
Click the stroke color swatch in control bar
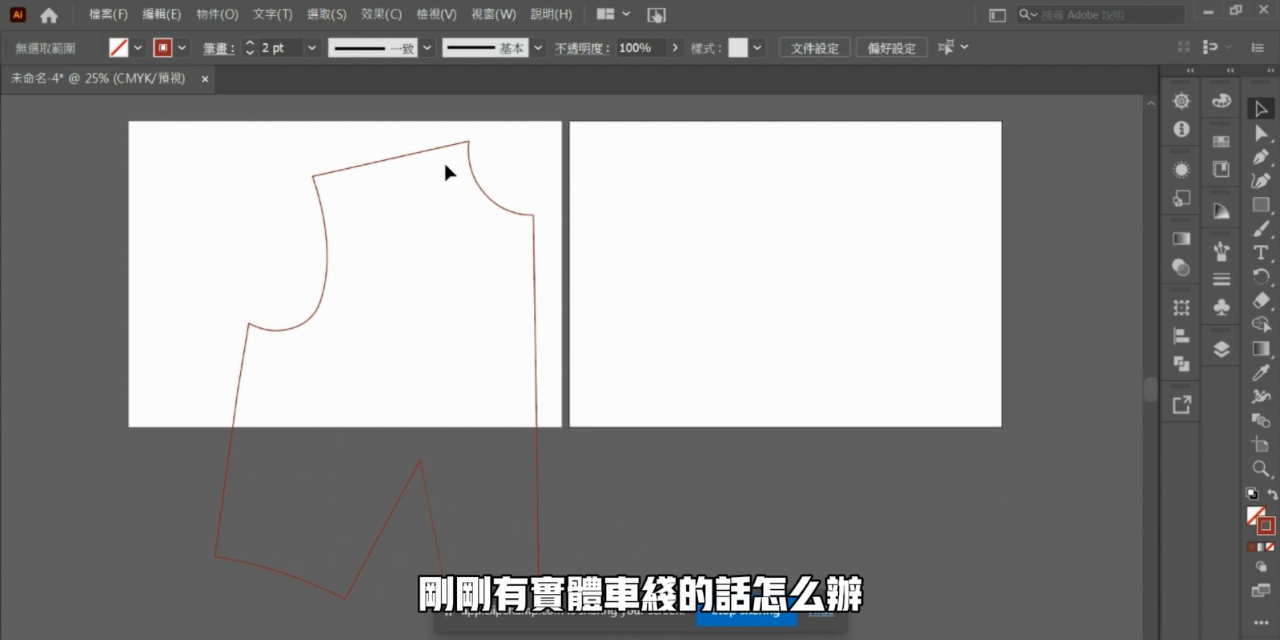(162, 48)
